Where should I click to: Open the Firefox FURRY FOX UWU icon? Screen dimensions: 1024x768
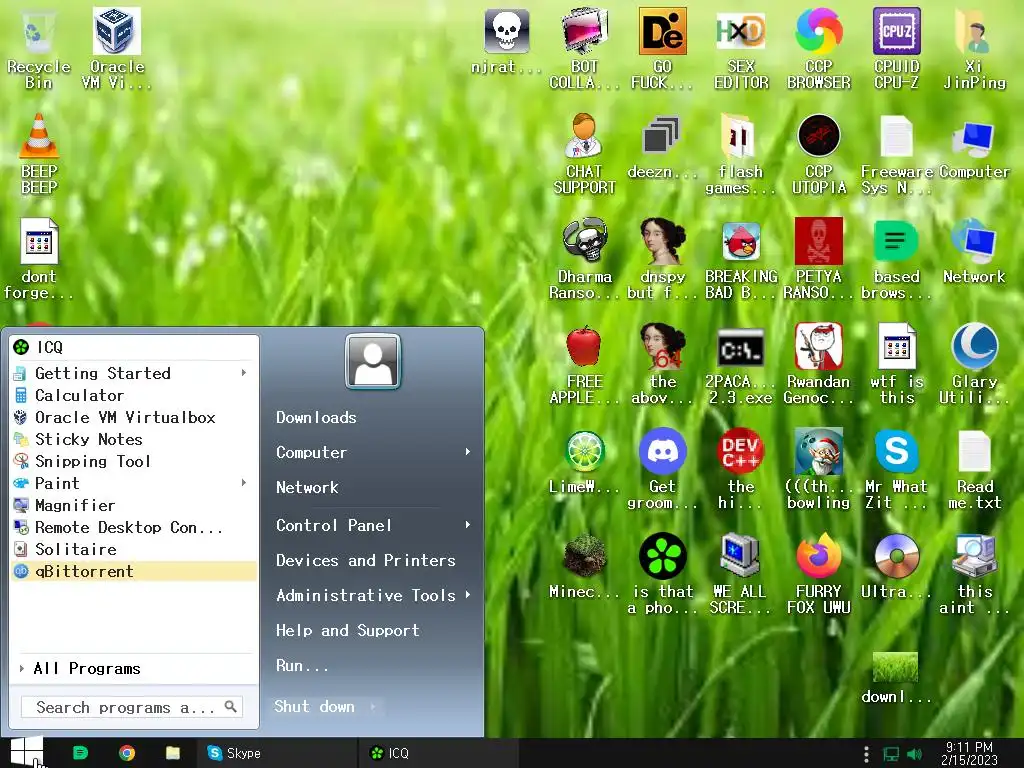pos(818,556)
